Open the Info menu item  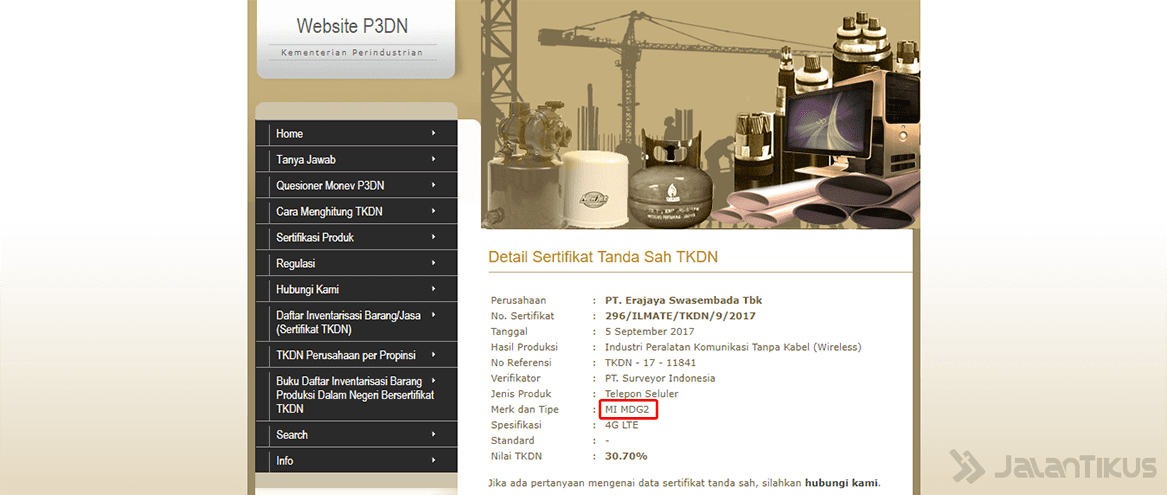(356, 461)
